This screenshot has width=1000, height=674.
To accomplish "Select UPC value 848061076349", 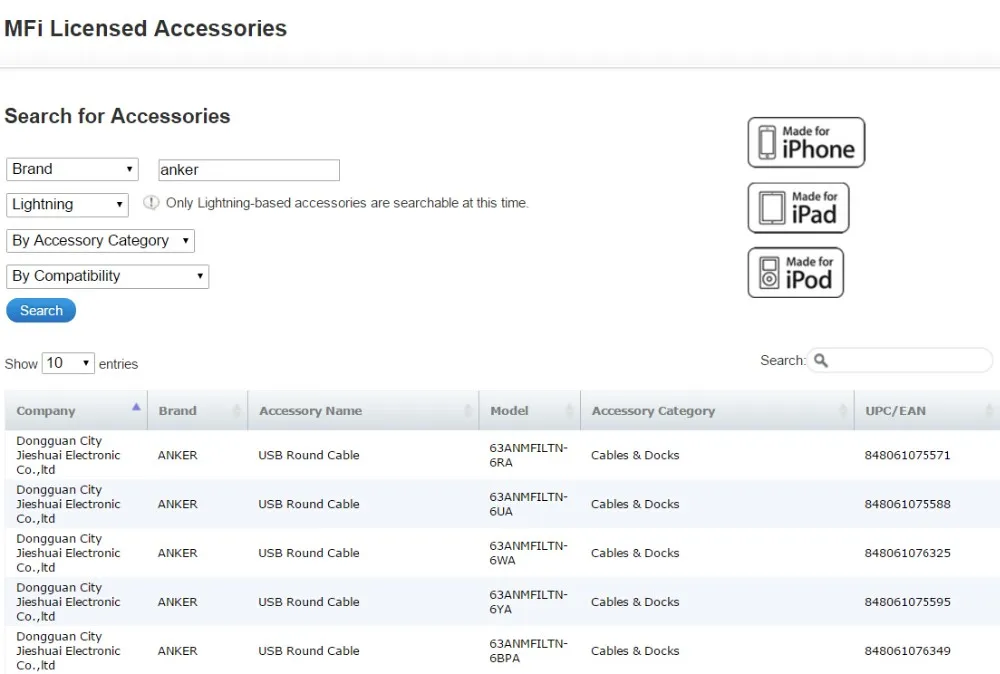I will coord(908,651).
